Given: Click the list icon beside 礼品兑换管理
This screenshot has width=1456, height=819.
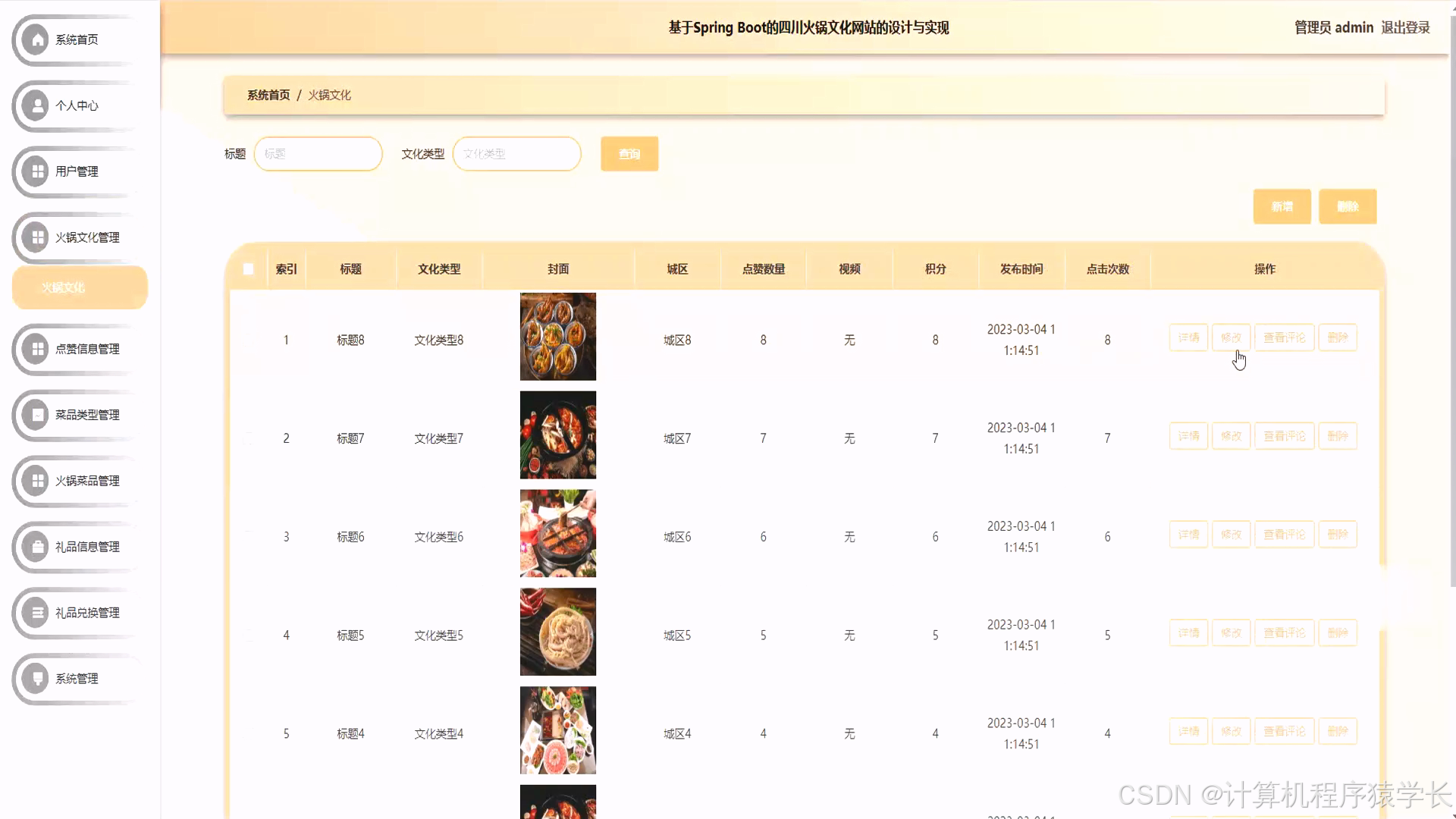Looking at the screenshot, I should (36, 613).
